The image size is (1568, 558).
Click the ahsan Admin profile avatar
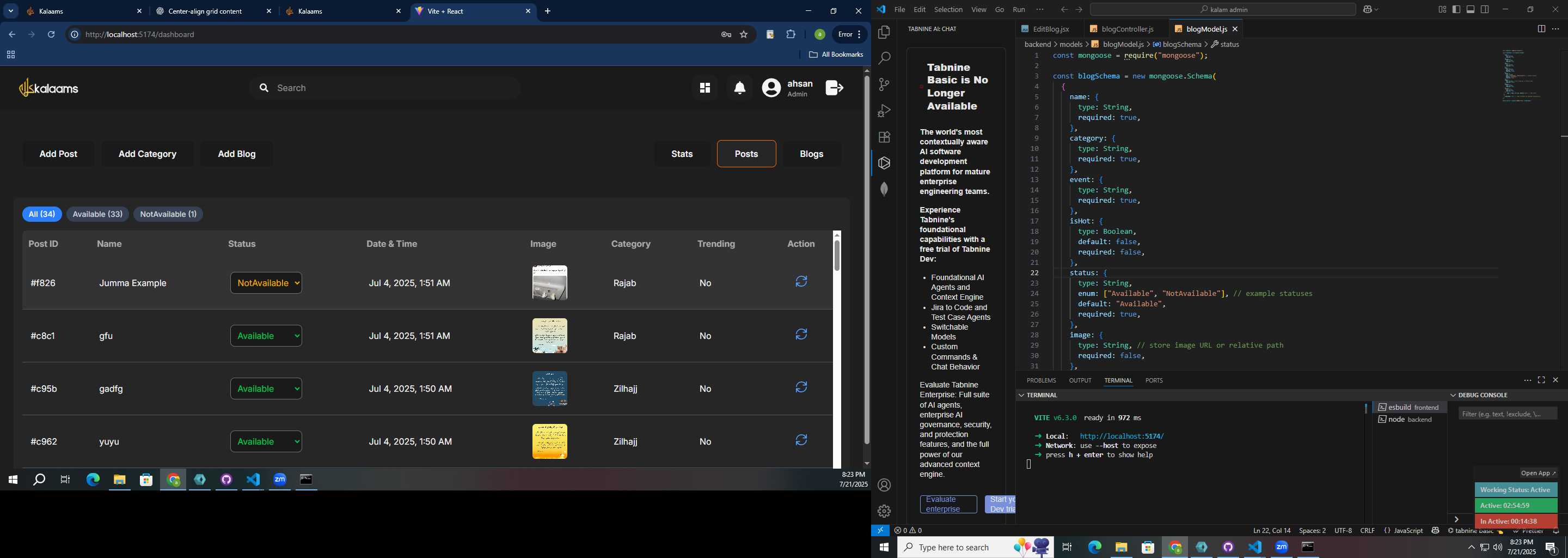click(771, 88)
